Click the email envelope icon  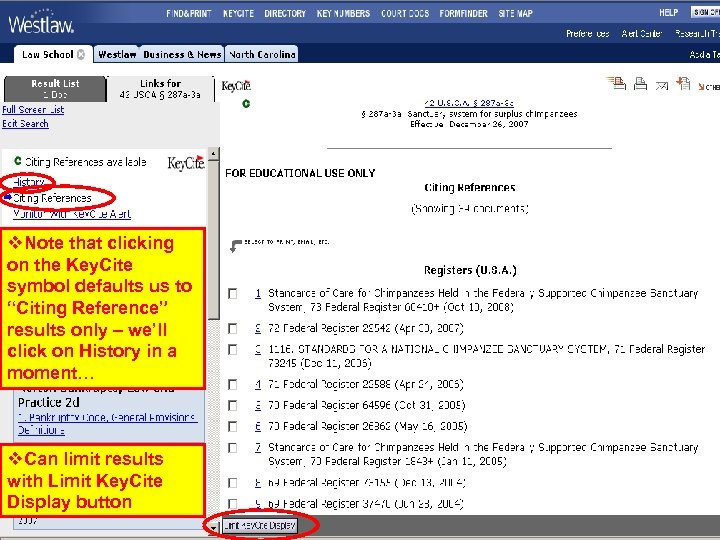pyautogui.click(x=662, y=85)
